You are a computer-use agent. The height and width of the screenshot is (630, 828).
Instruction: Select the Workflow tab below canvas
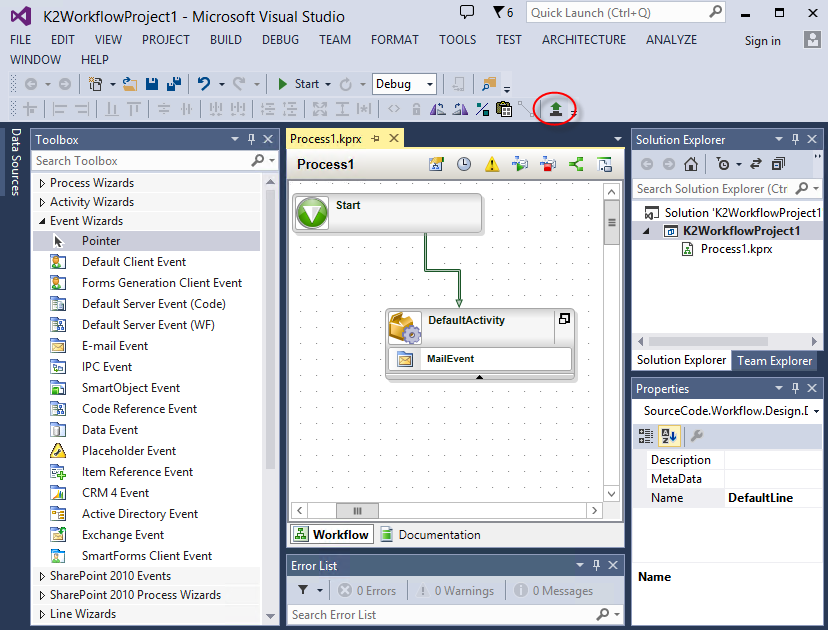point(332,534)
